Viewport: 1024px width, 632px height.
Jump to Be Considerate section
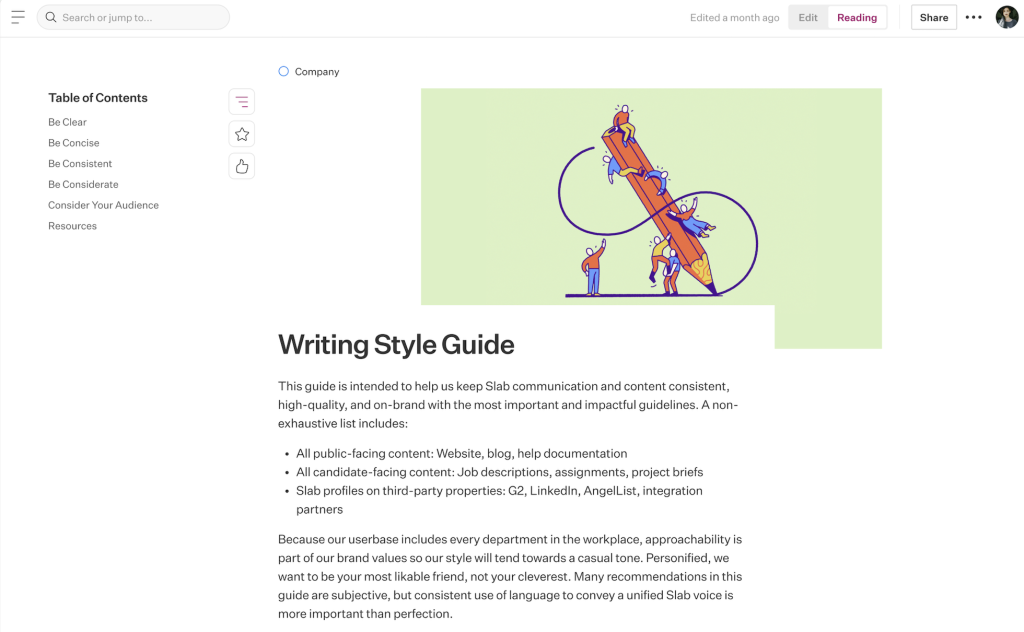coord(83,185)
